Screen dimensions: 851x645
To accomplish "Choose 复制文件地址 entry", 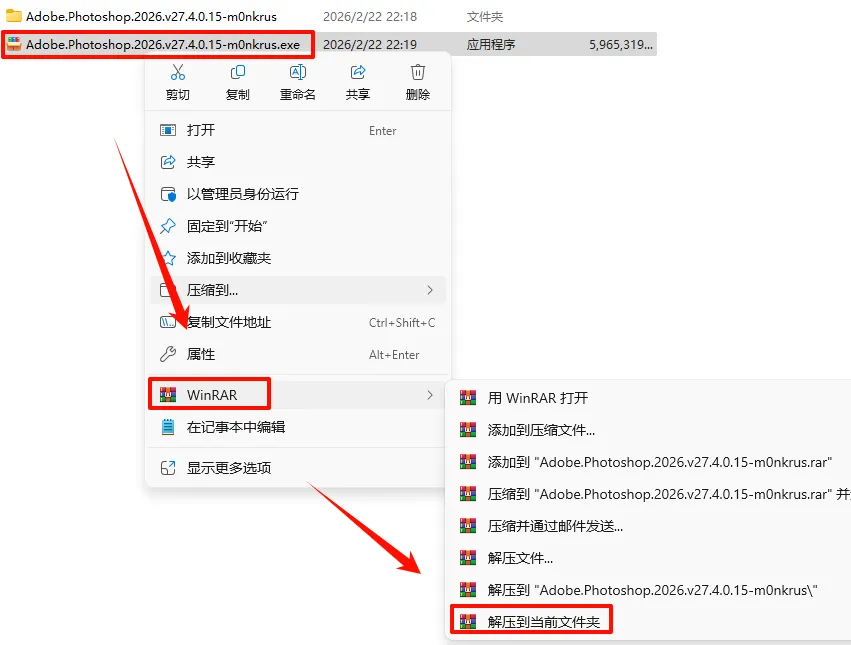I will click(x=297, y=322).
